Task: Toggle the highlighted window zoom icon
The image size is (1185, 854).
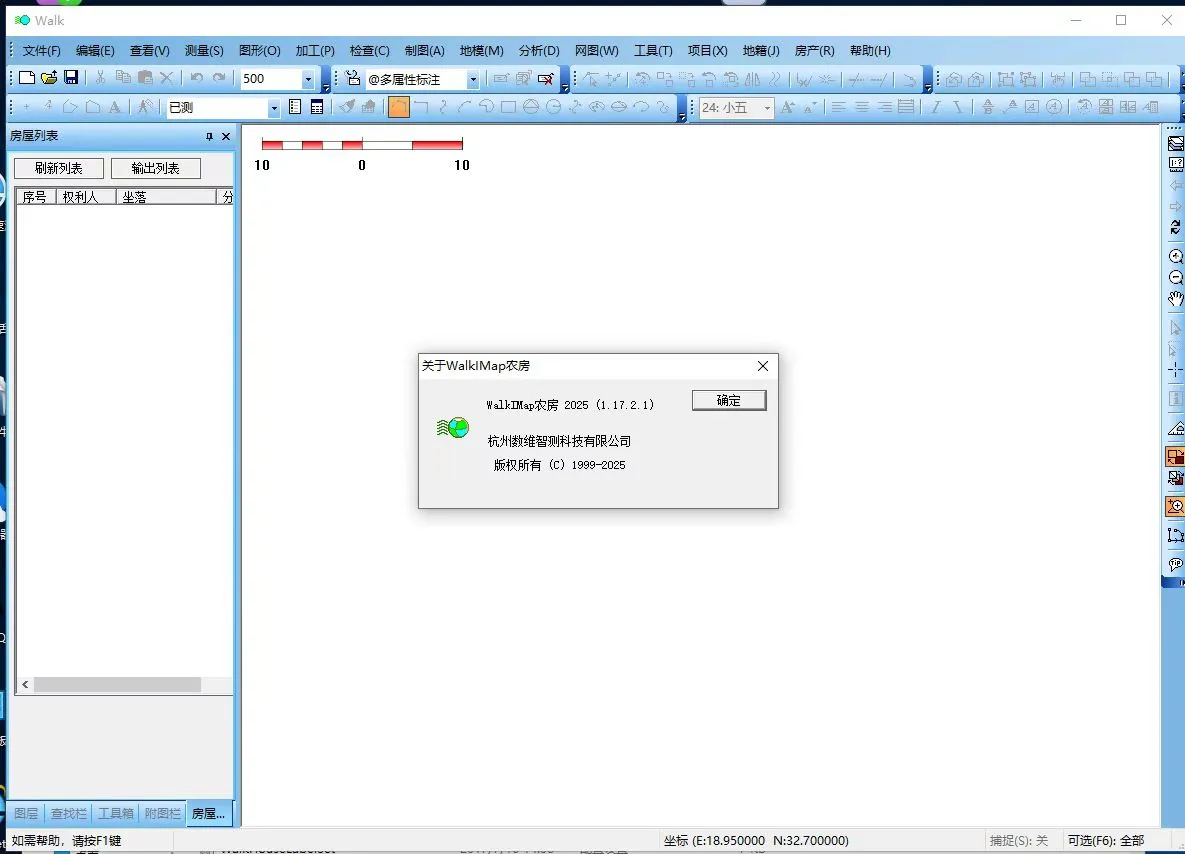Action: (x=1175, y=506)
